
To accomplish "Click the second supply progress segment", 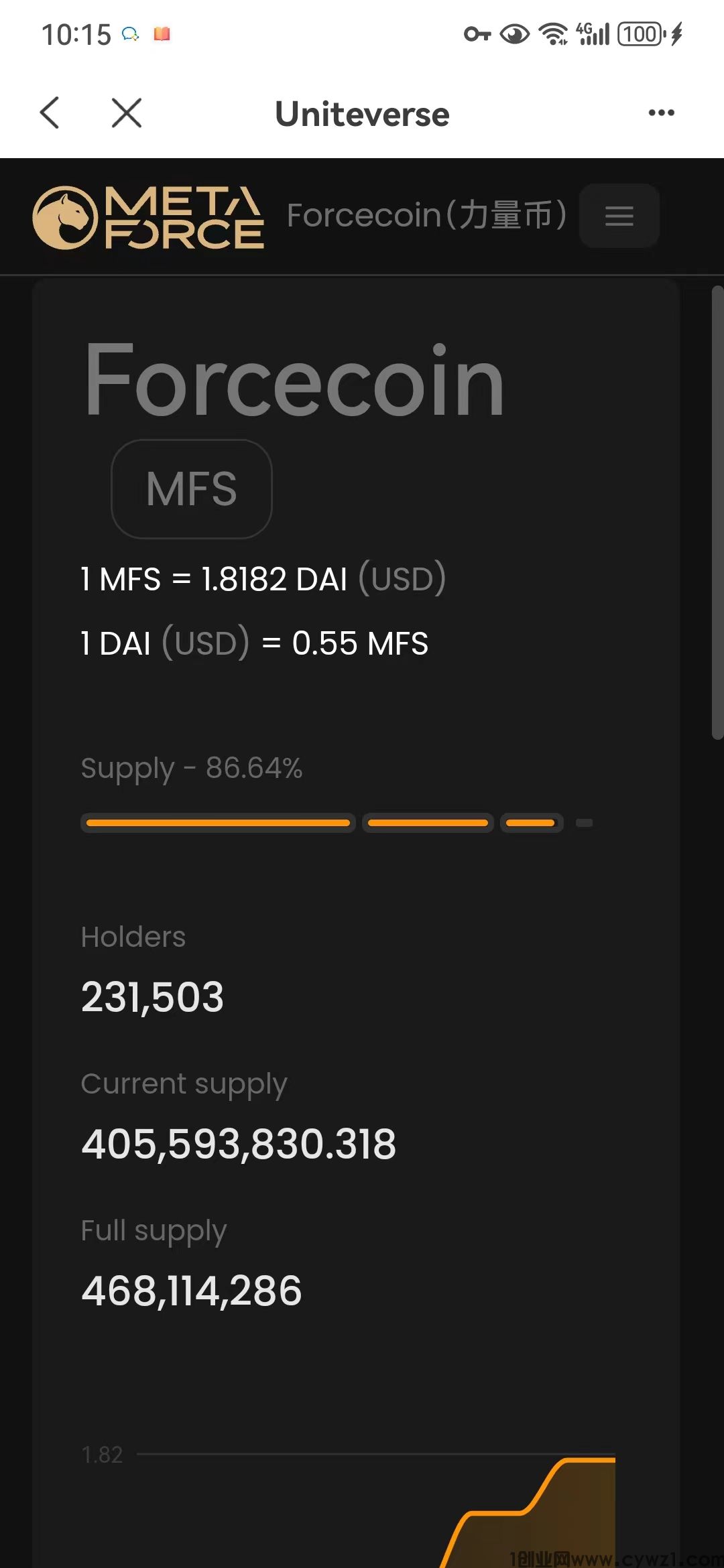I will (428, 823).
